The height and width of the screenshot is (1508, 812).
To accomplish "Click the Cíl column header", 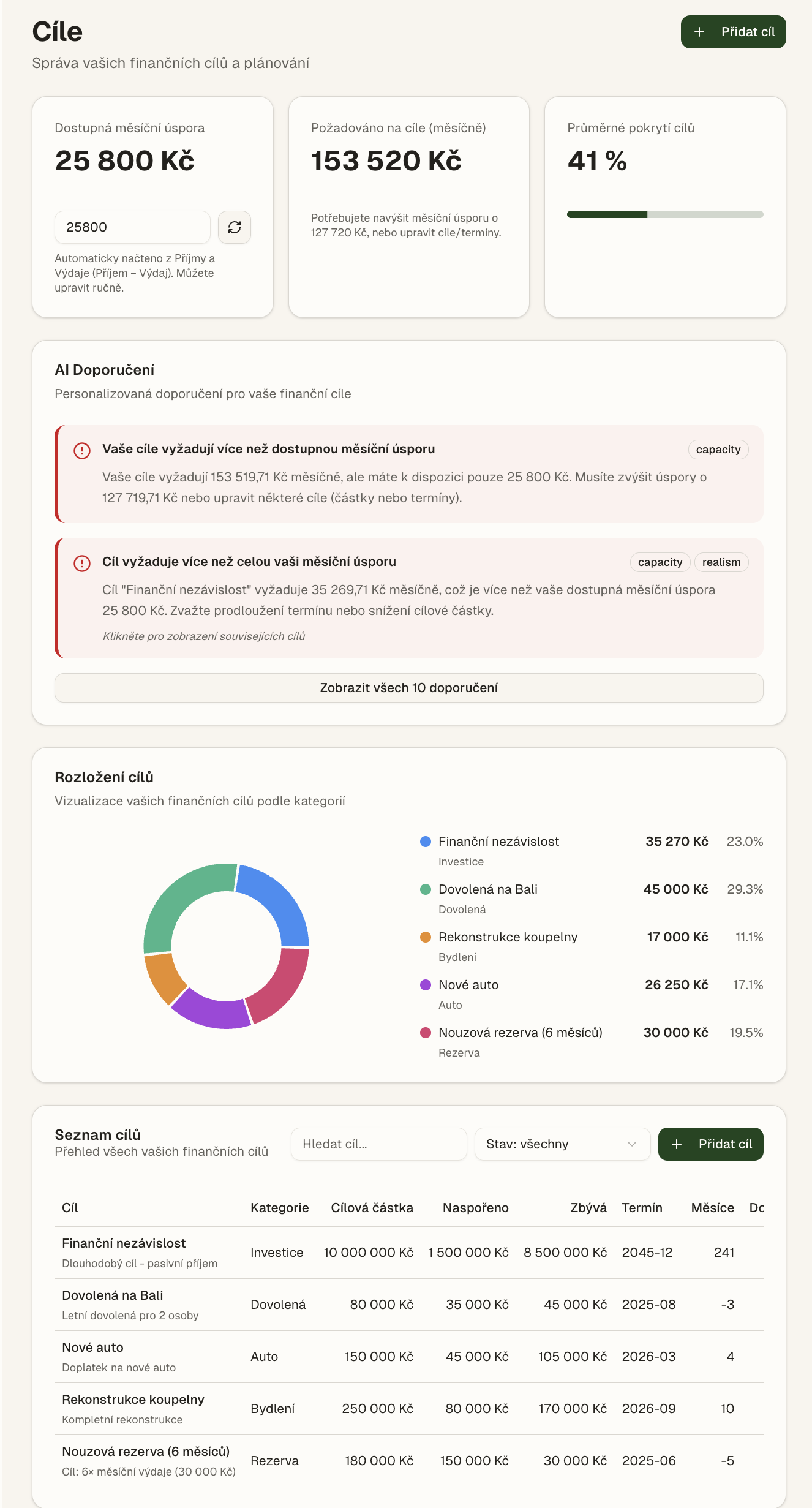I will tap(70, 1207).
